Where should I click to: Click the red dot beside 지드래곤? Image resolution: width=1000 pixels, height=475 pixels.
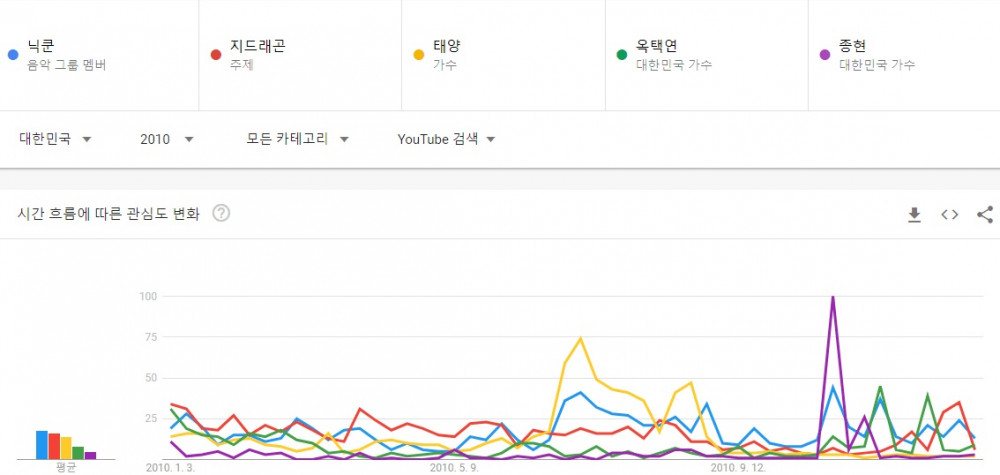pos(216,55)
